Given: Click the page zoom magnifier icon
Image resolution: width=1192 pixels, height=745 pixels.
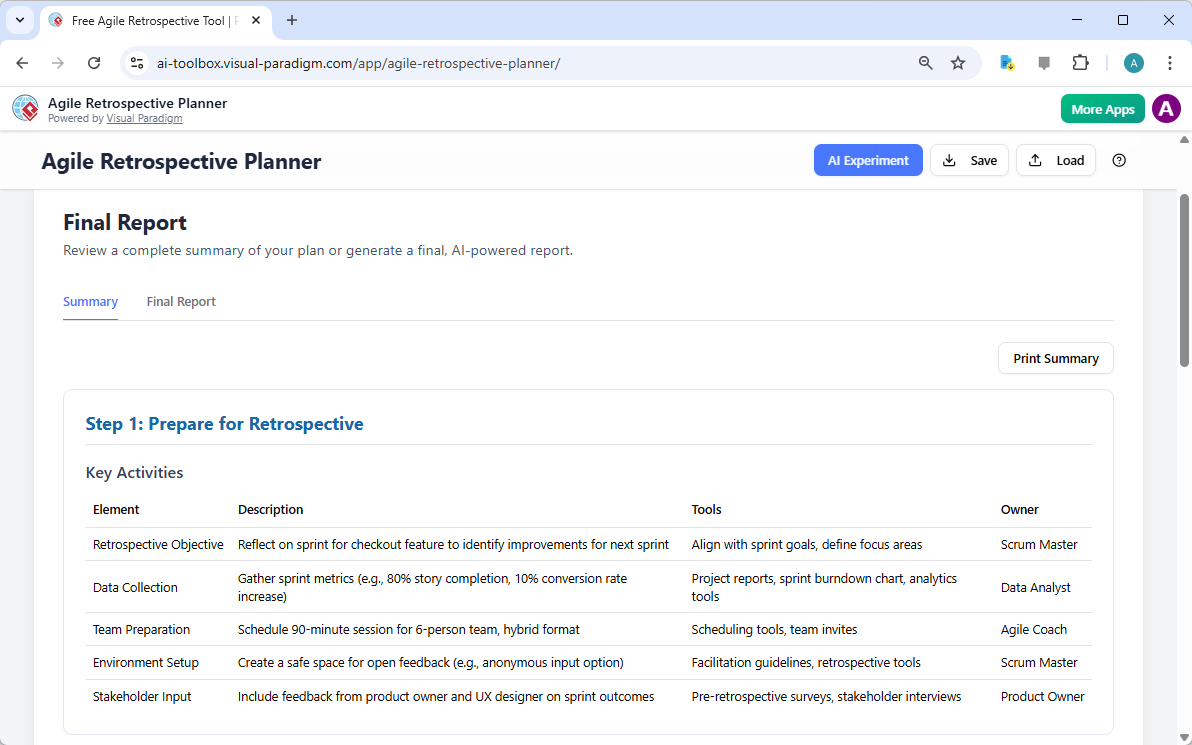Looking at the screenshot, I should coord(925,62).
